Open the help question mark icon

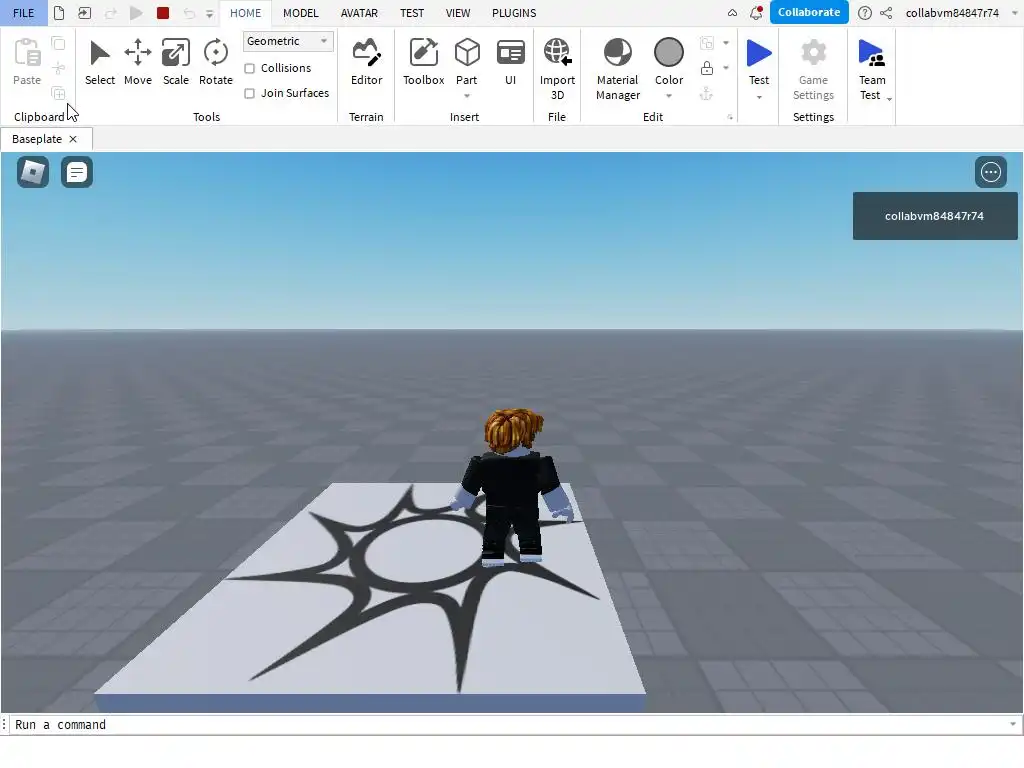(864, 12)
